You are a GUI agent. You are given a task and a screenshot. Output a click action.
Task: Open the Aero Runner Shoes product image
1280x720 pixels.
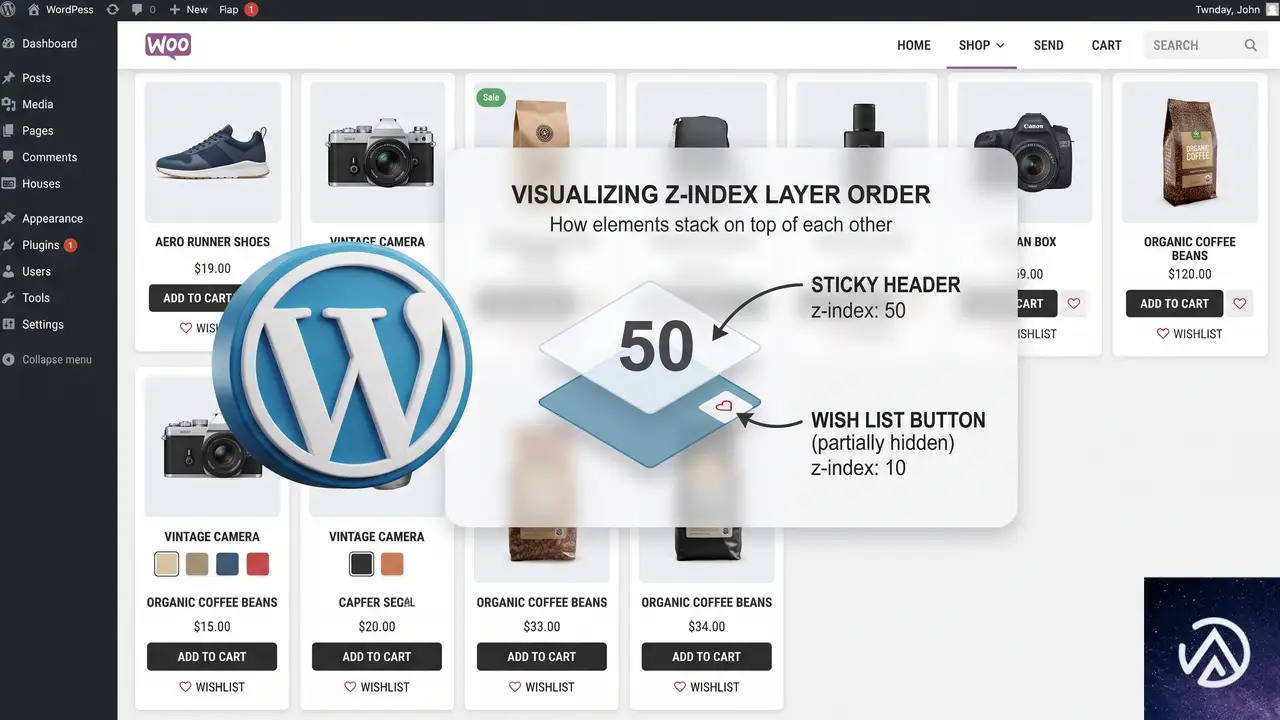click(x=213, y=152)
